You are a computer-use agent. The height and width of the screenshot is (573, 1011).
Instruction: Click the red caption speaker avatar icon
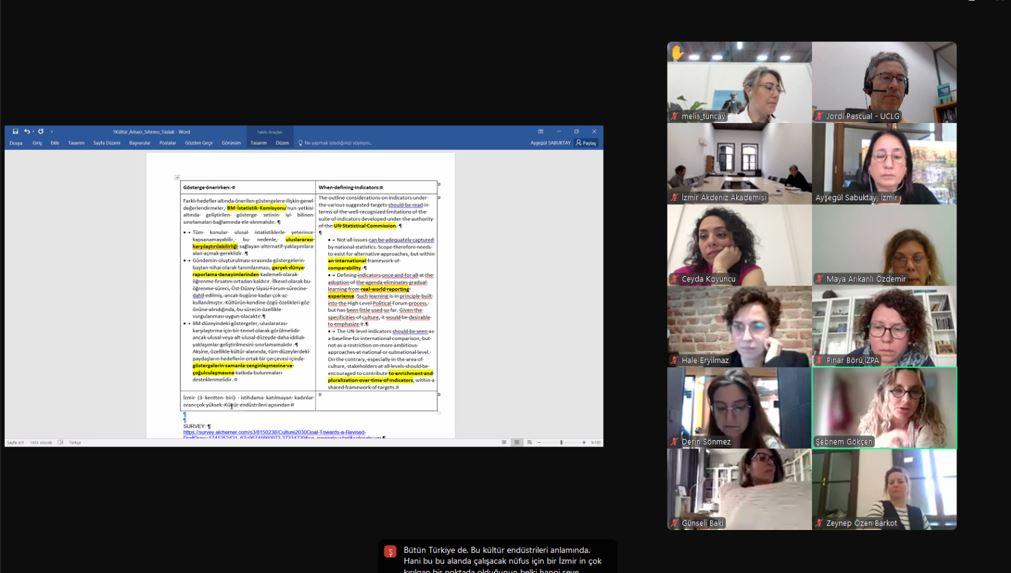(390, 552)
